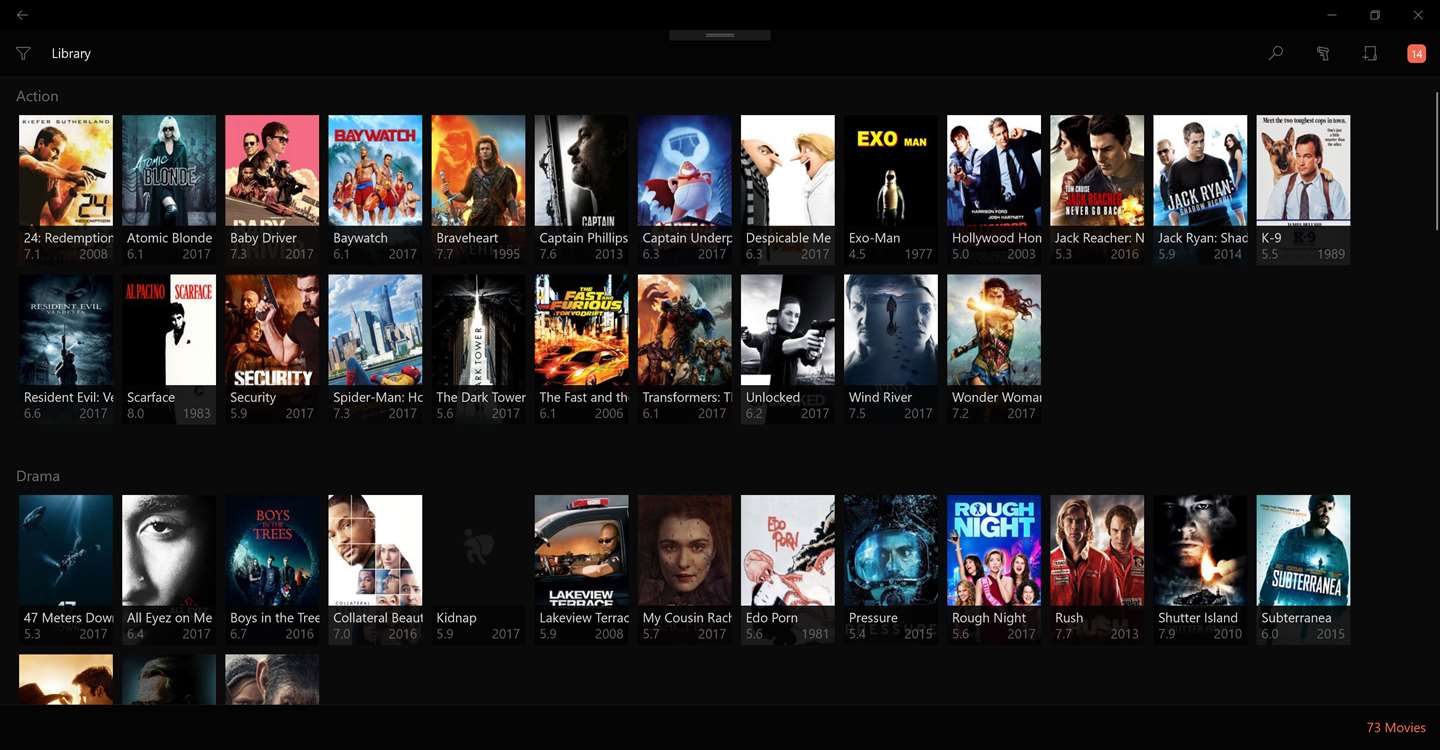The image size is (1440, 750).
Task: Click the 73 Movies count
Action: (1396, 727)
